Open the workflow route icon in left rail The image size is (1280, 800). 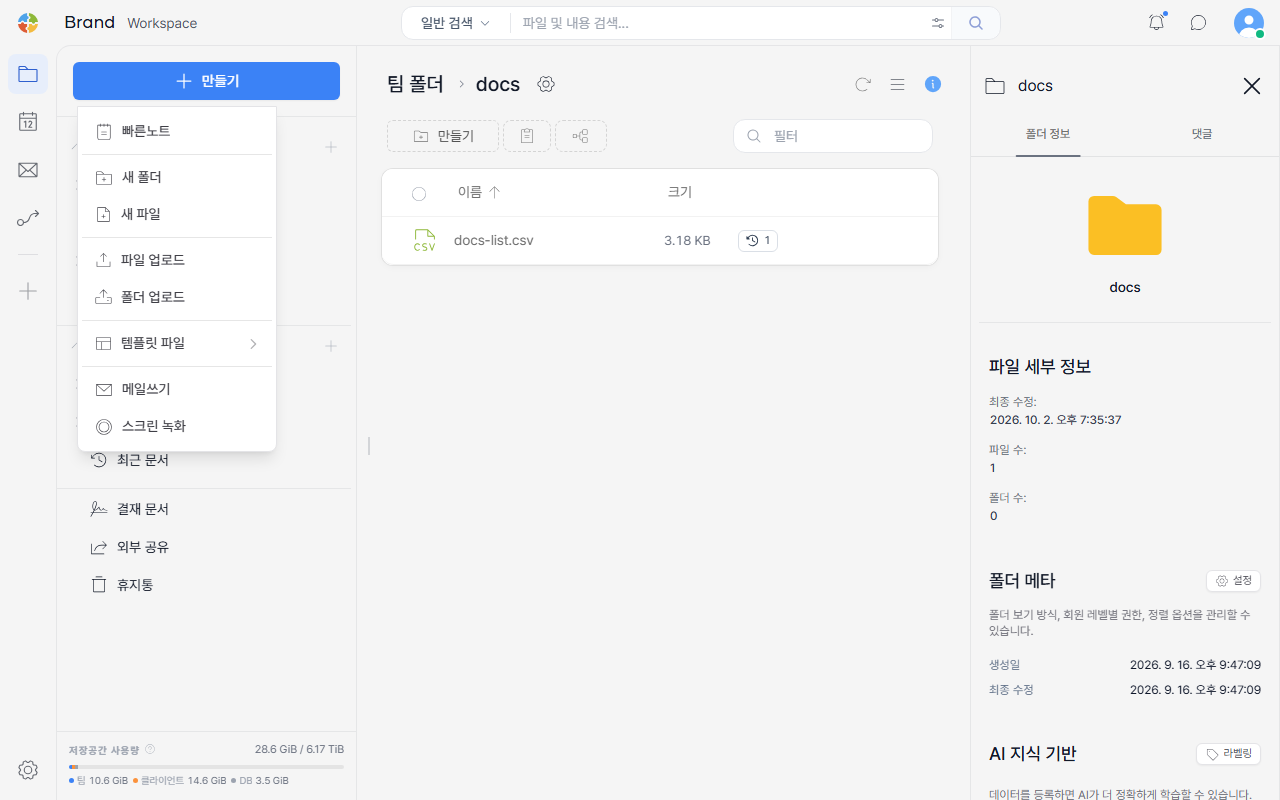click(x=28, y=218)
